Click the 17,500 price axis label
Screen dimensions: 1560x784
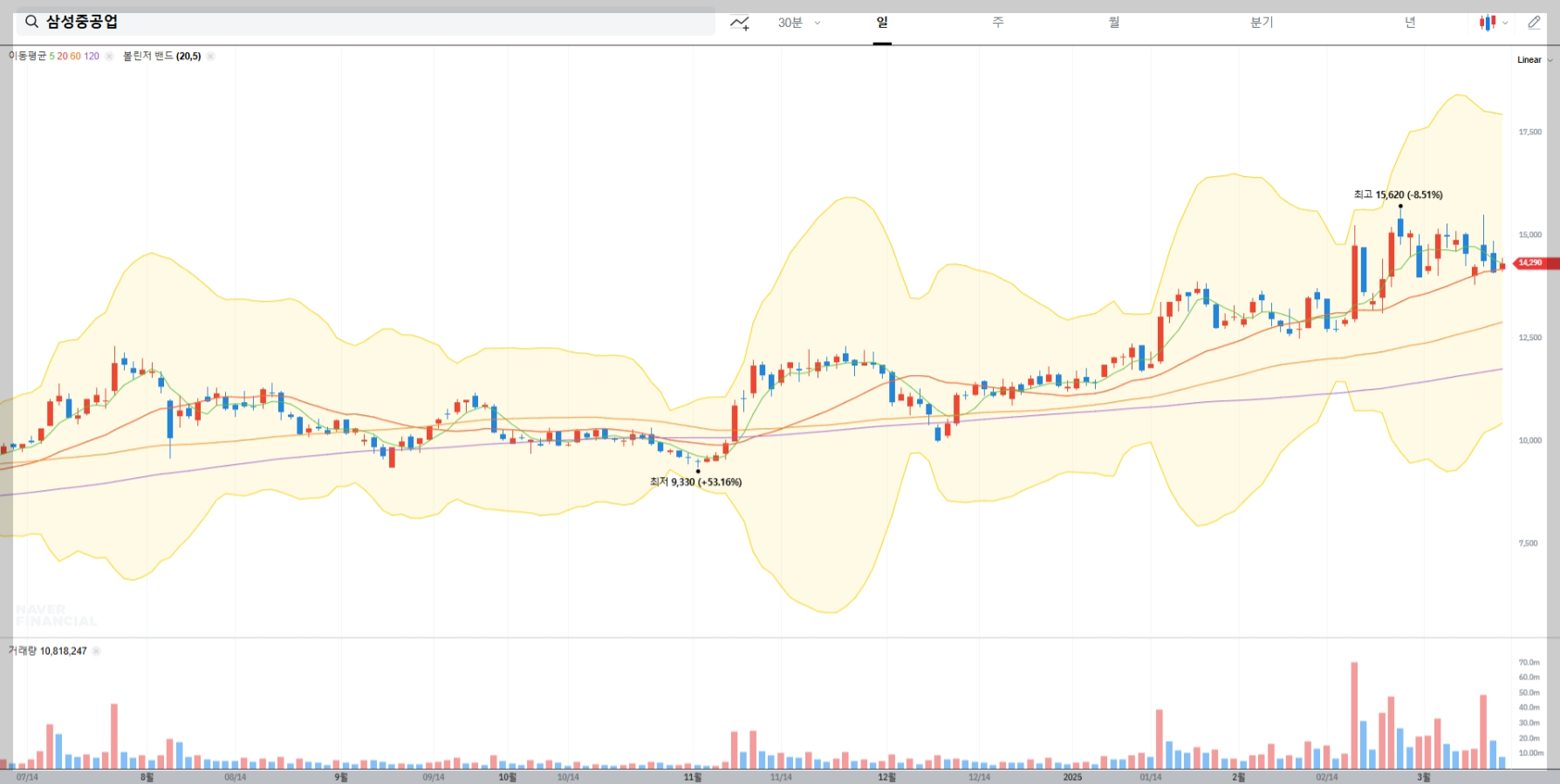(1529, 133)
